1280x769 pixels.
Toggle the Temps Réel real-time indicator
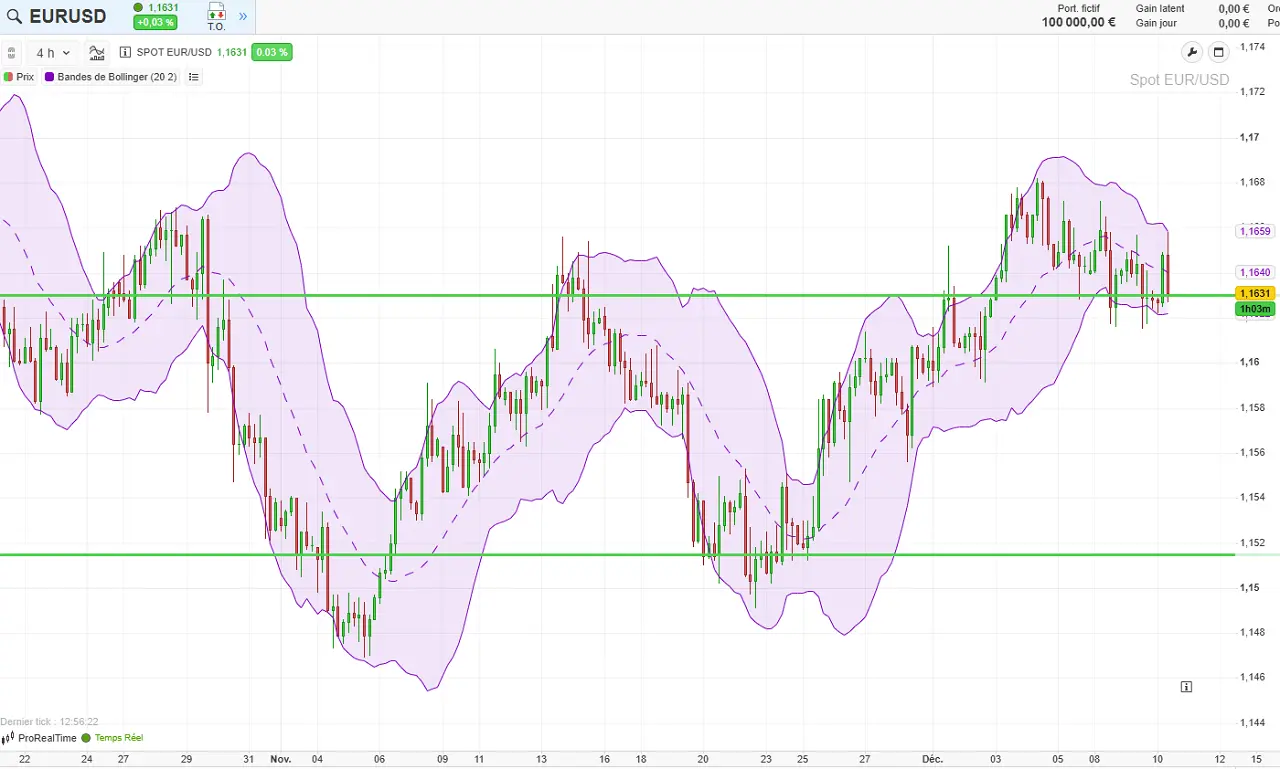(113, 738)
